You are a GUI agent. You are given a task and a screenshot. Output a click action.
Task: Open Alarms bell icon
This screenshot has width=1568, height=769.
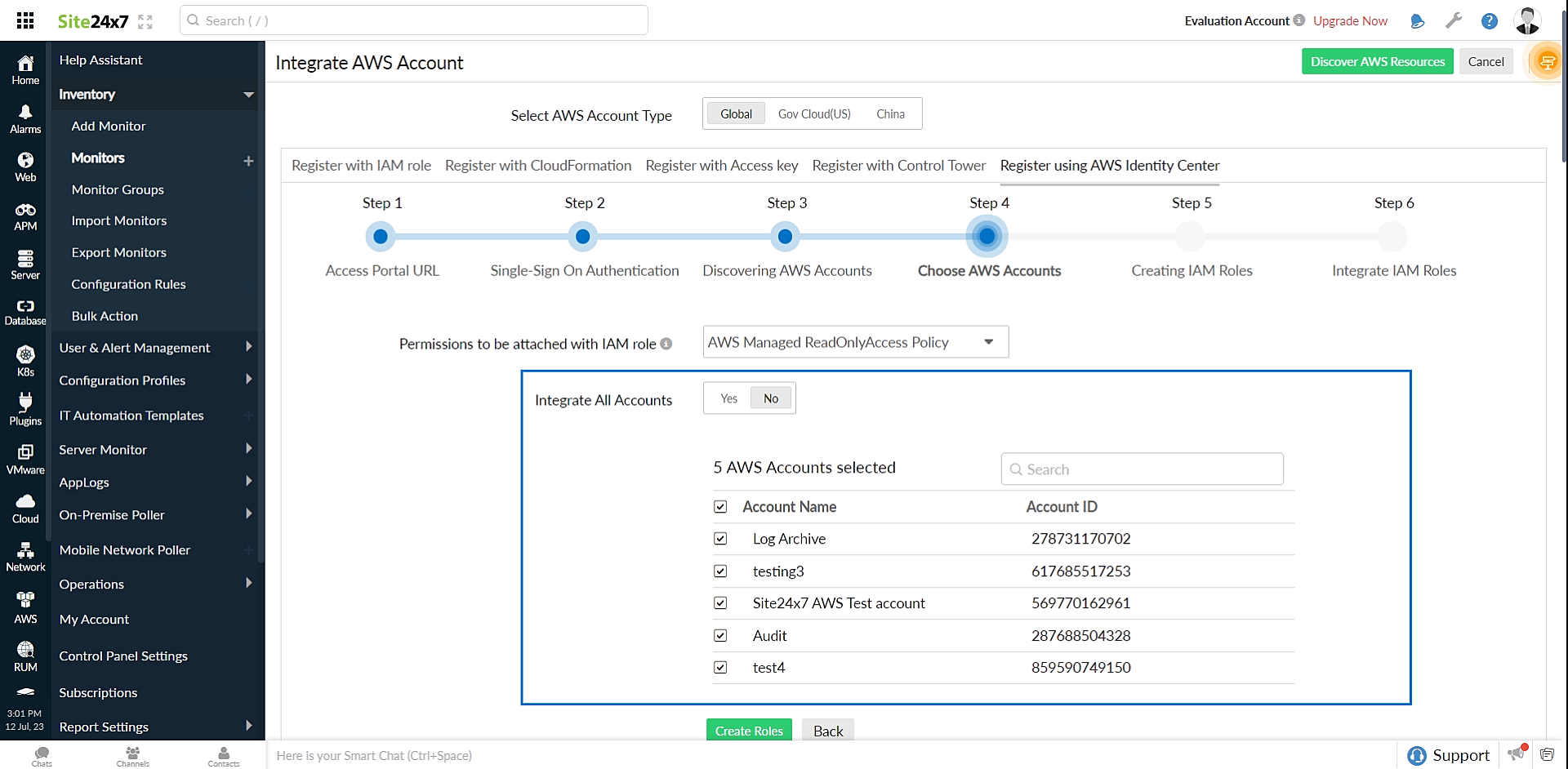point(25,119)
